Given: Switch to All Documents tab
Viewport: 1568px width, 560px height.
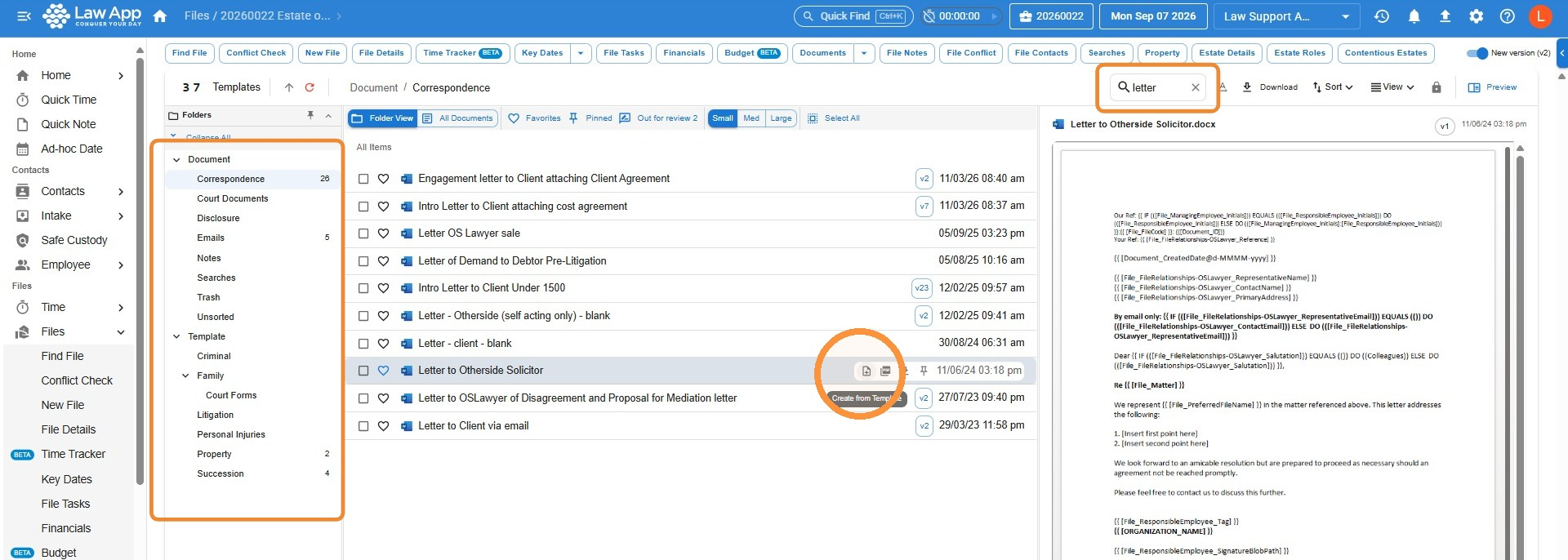Looking at the screenshot, I should tap(458, 118).
